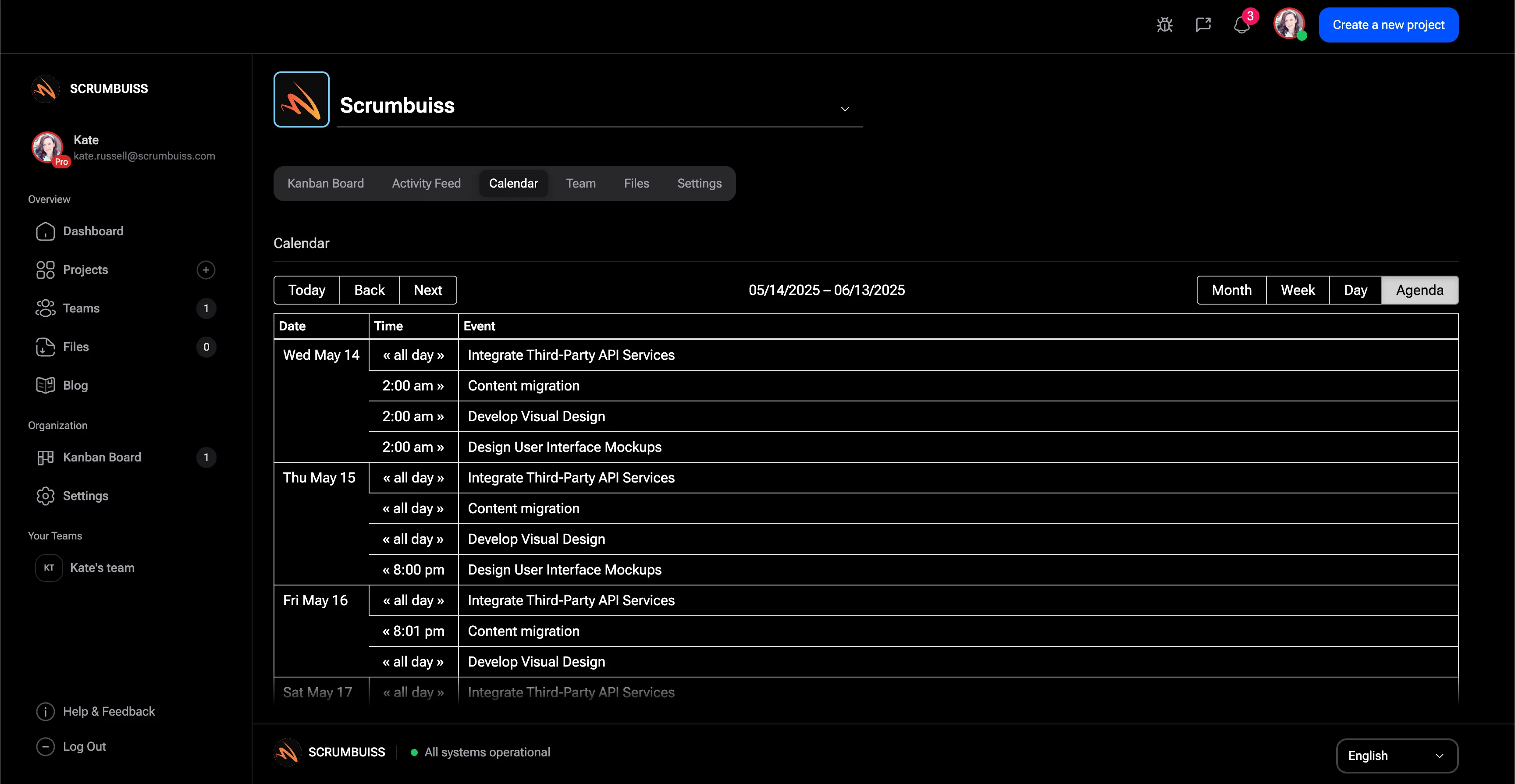Viewport: 1515px width, 784px height.
Task: Open the notifications bell
Action: (x=1241, y=25)
